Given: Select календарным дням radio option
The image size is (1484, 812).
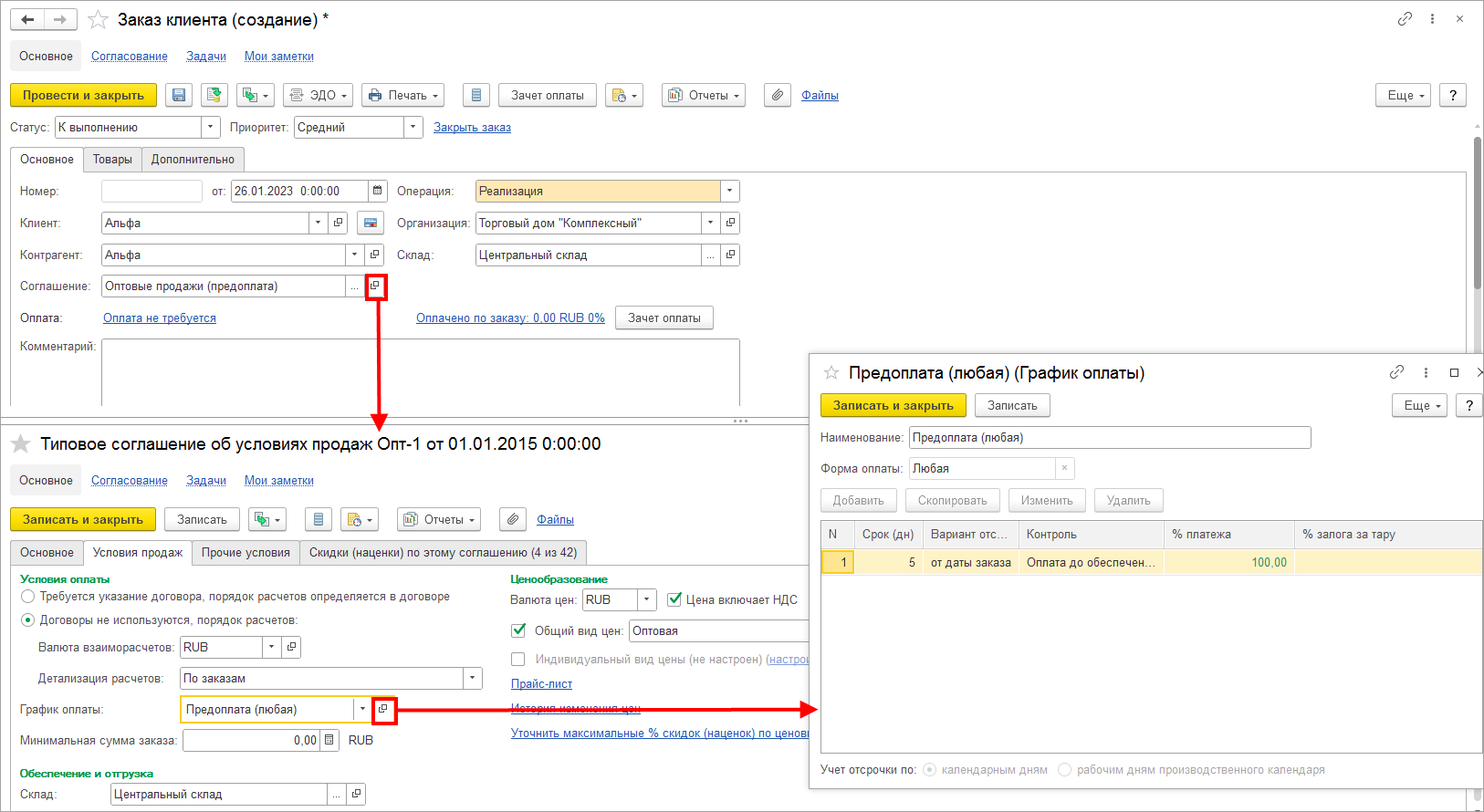Looking at the screenshot, I should coord(930,769).
